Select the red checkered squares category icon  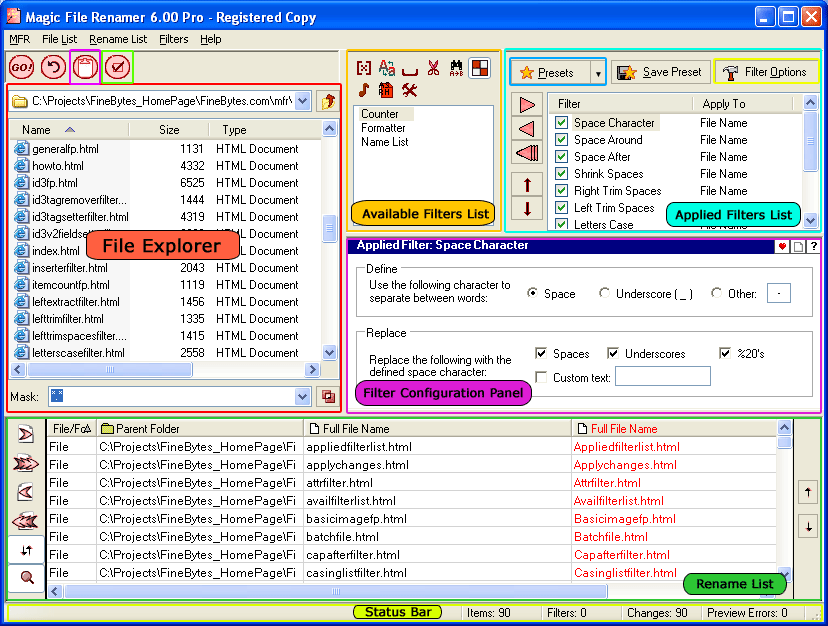tap(479, 68)
